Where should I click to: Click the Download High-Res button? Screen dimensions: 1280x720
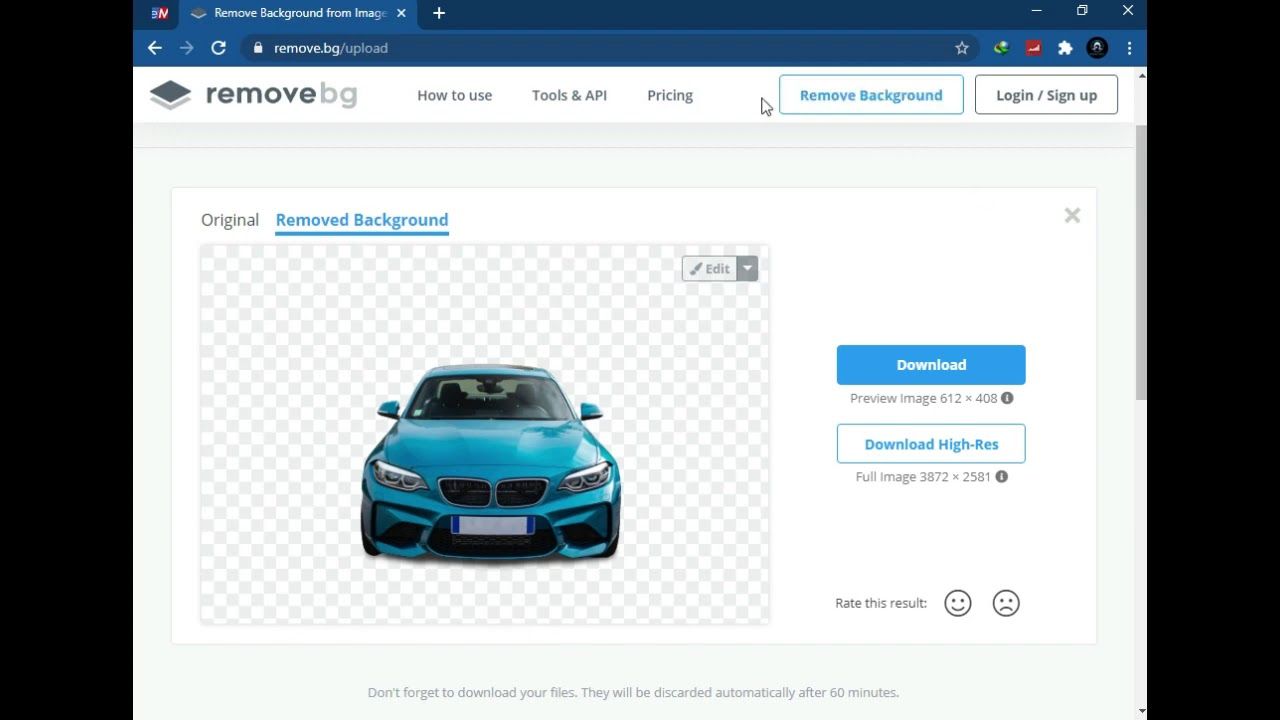point(931,444)
